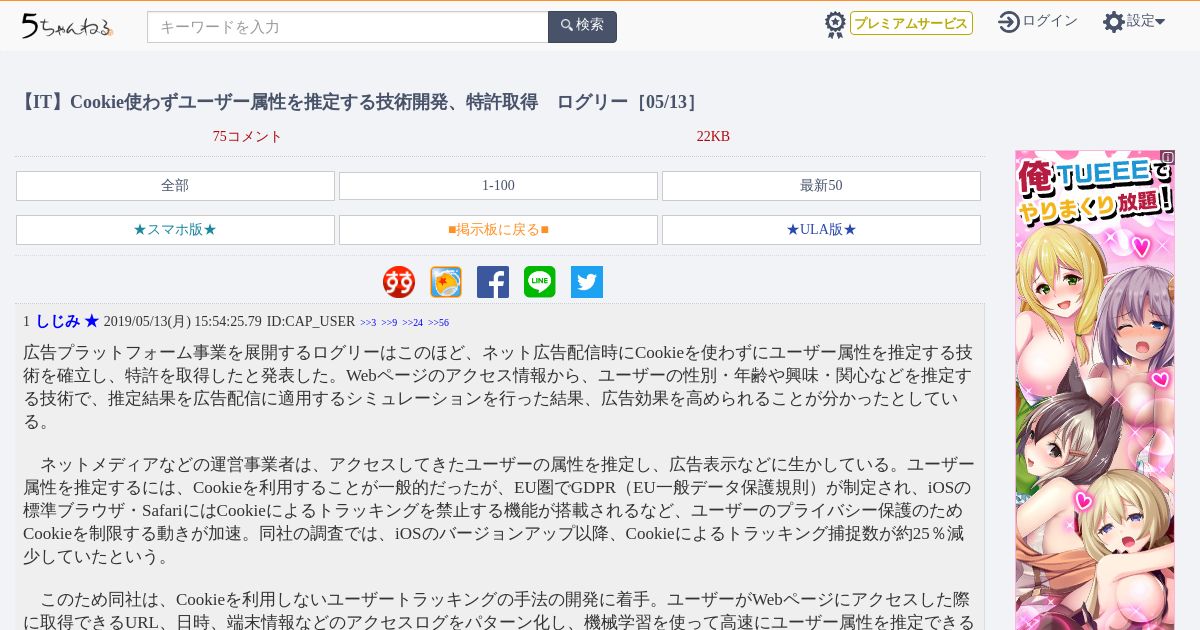Click the orange framed share icon
This screenshot has height=630, width=1200.
[x=446, y=282]
